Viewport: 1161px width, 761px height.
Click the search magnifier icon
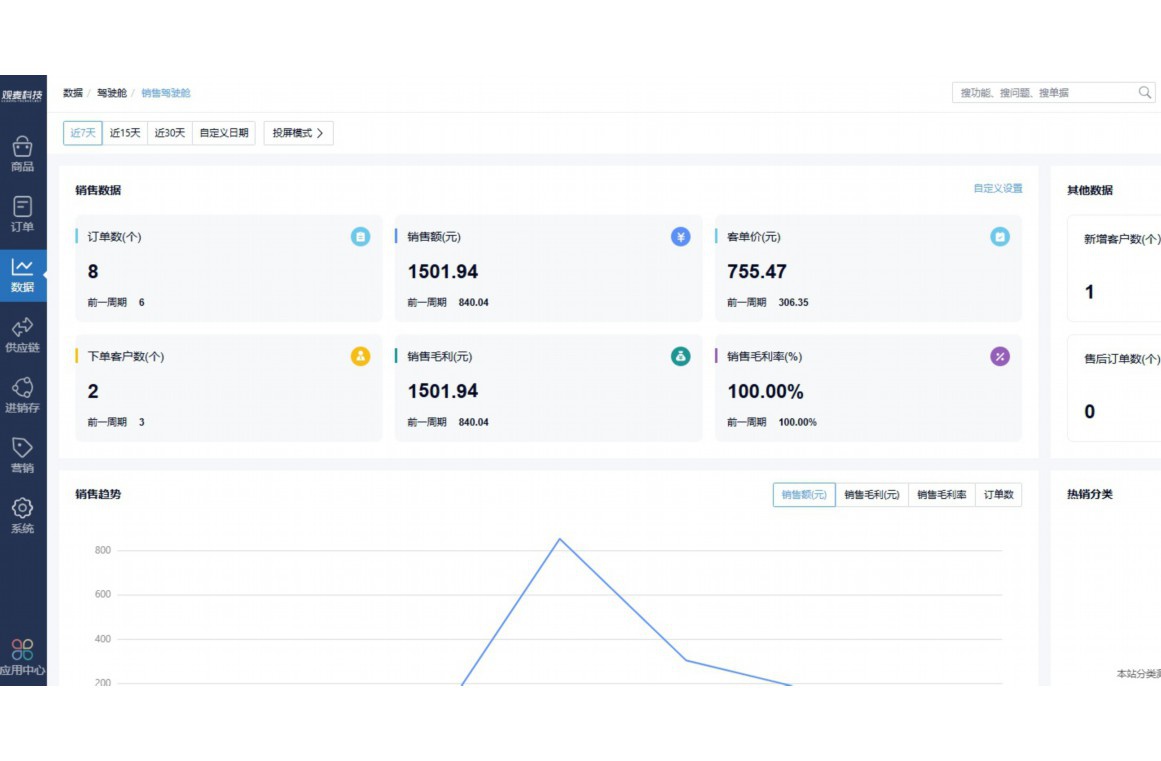[x=1145, y=92]
